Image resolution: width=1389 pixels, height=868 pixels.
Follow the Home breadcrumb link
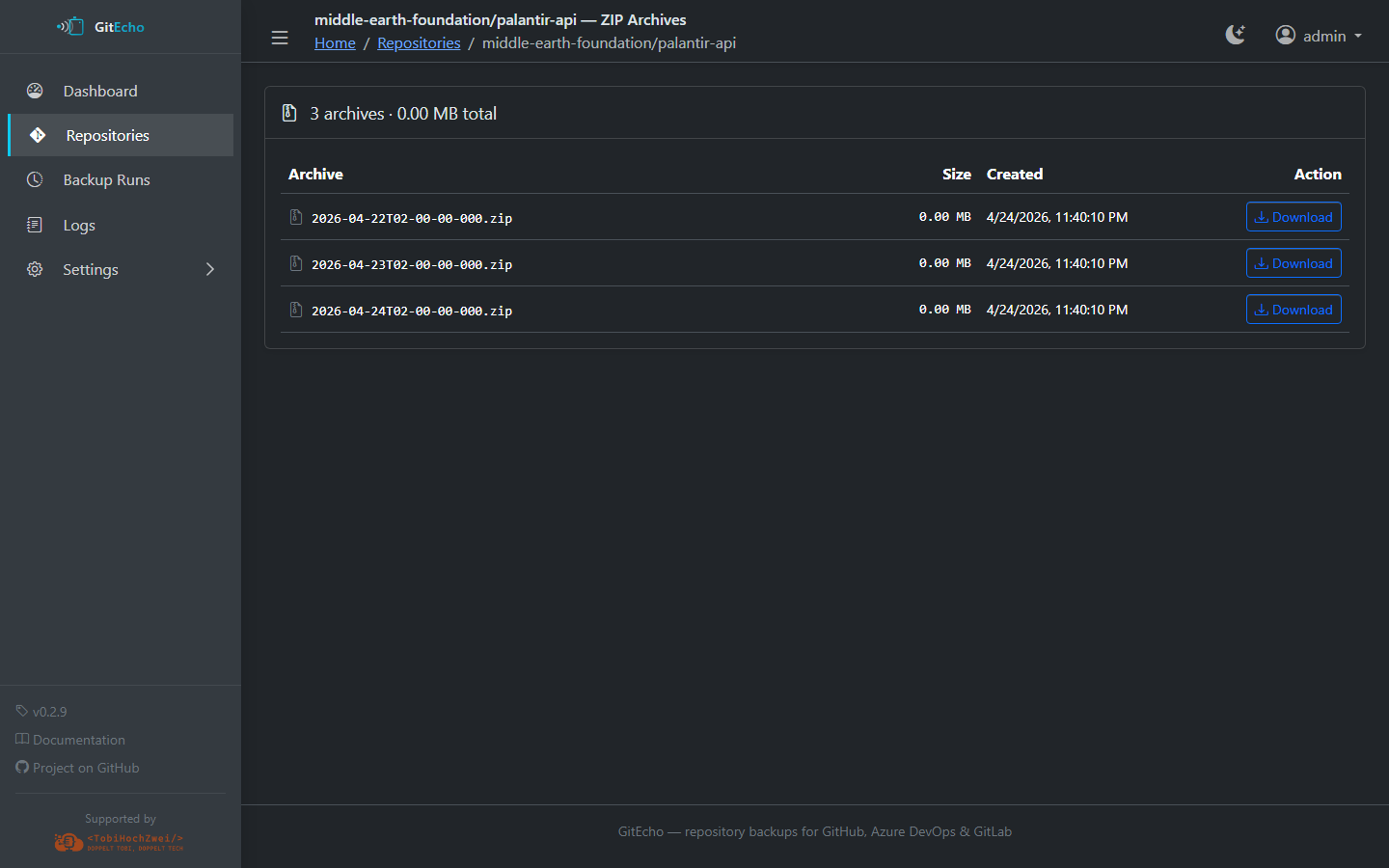(x=335, y=43)
